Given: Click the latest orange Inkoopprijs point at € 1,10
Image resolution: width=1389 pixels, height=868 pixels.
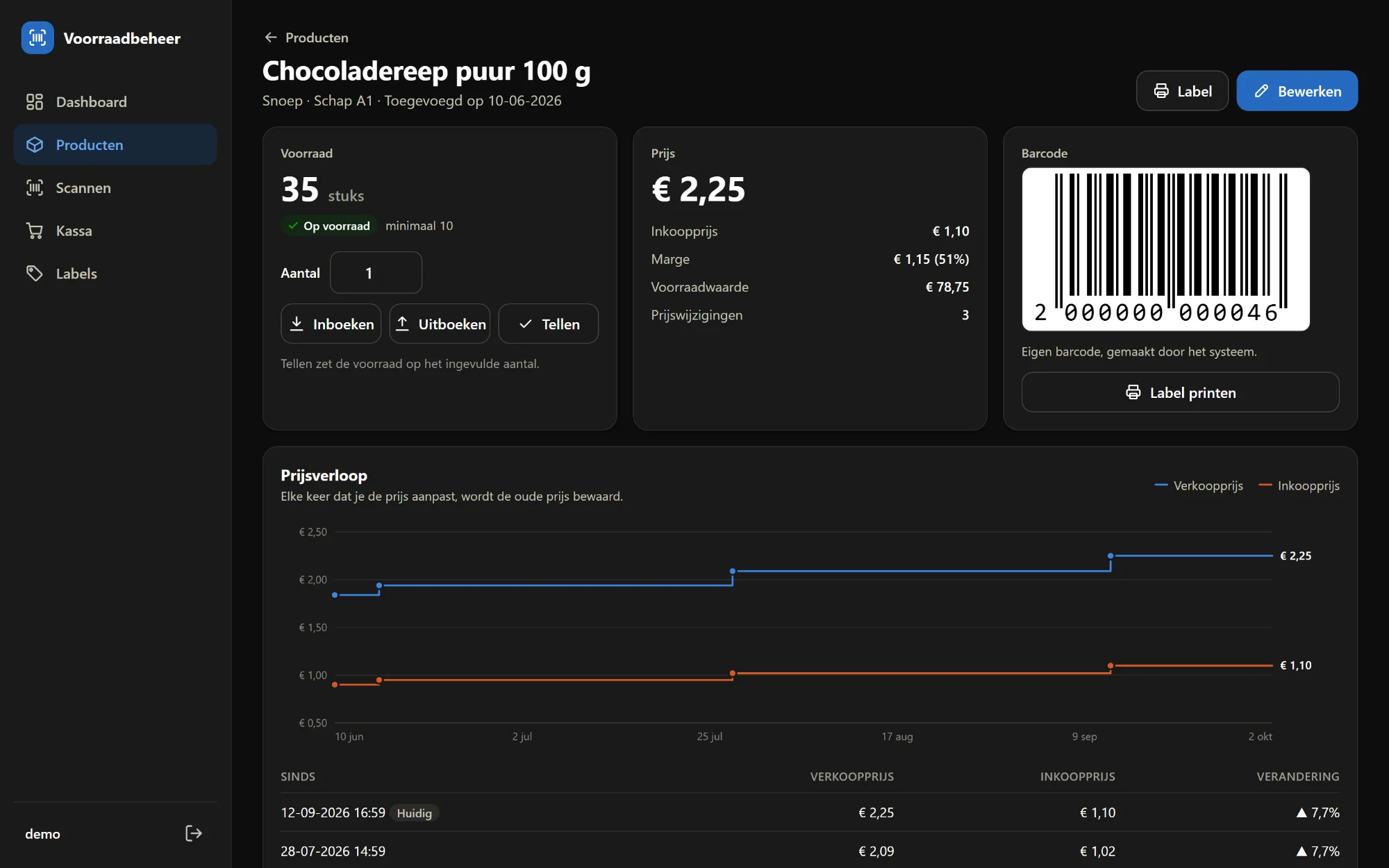Looking at the screenshot, I should coord(1111,665).
